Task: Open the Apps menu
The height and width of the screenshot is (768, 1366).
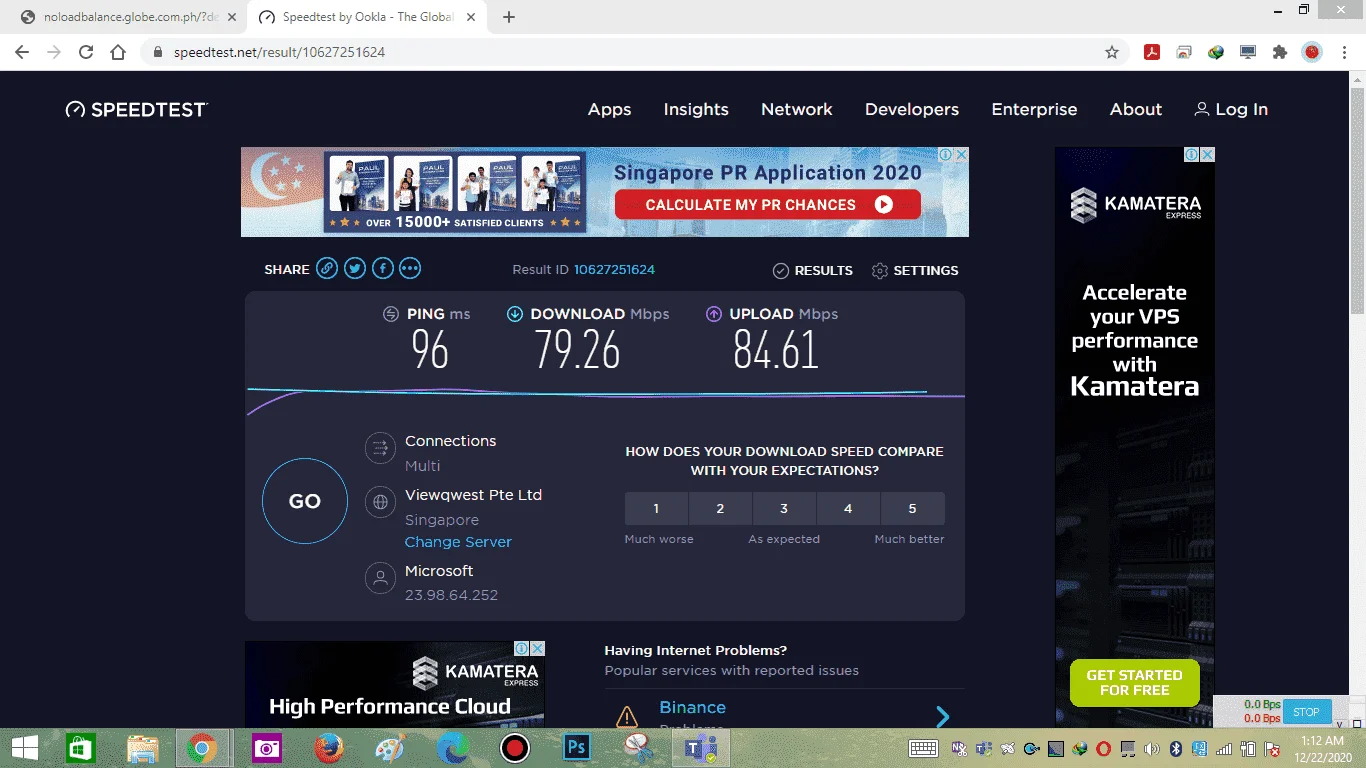Action: click(609, 110)
